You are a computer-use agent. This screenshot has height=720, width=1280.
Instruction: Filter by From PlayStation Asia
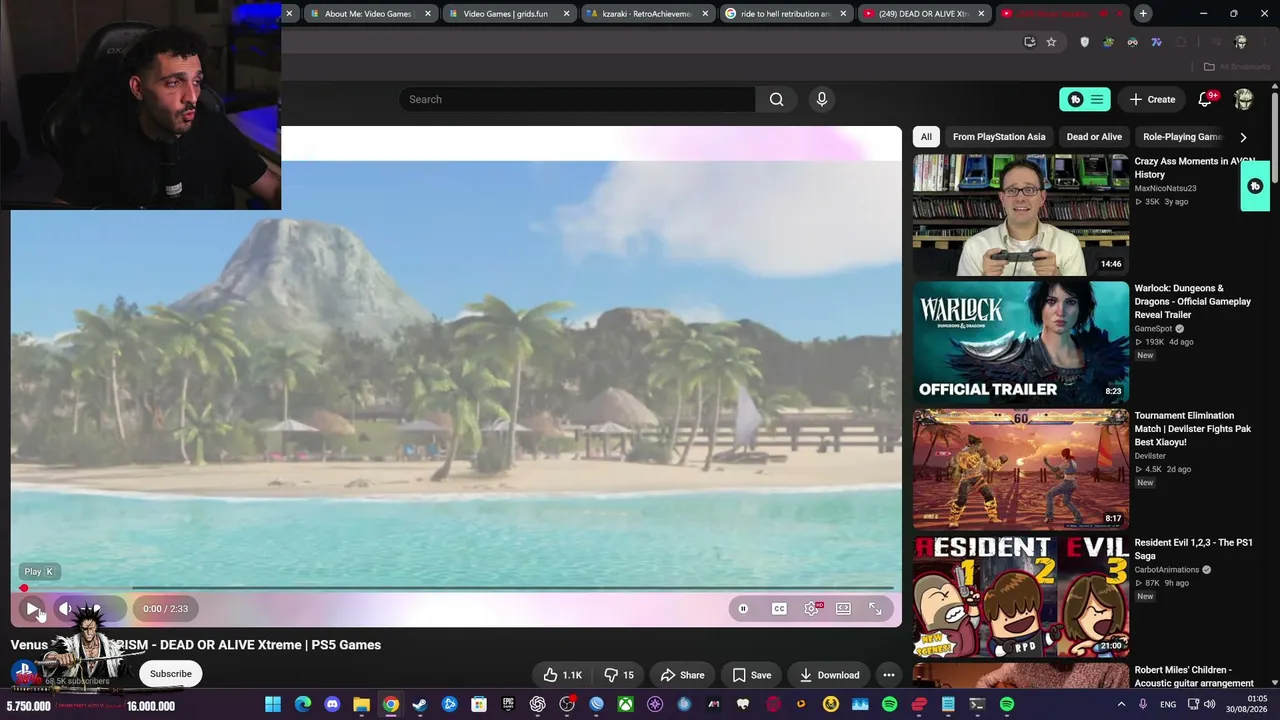999,137
